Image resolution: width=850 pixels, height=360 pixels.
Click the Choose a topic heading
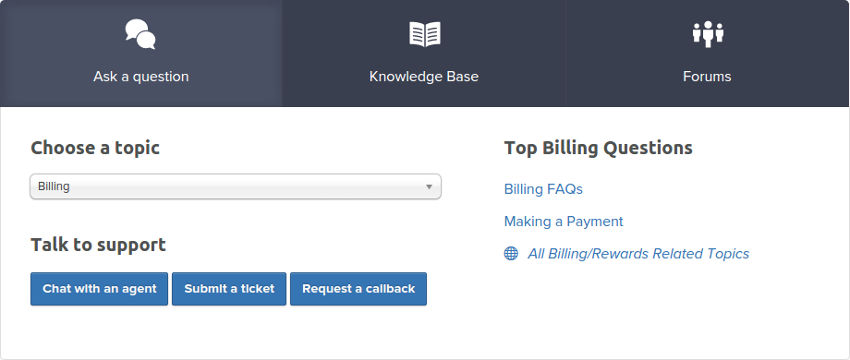95,147
